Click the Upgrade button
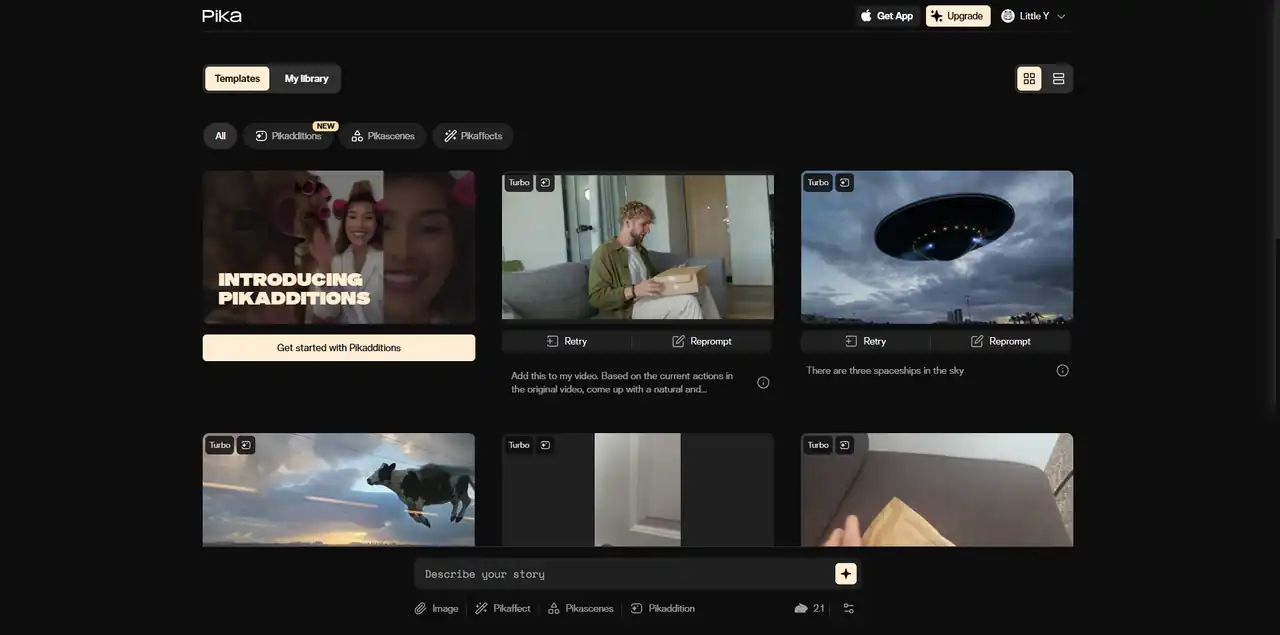The image size is (1280, 635). click(x=957, y=16)
